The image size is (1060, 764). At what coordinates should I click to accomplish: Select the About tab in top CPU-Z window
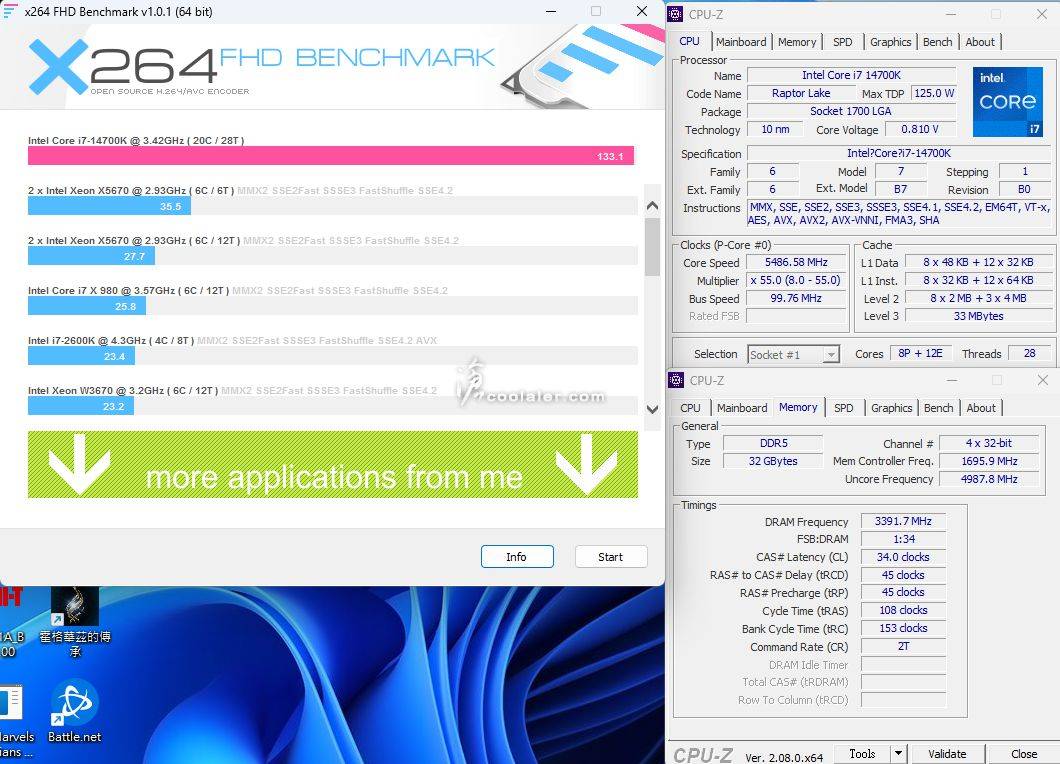[x=980, y=42]
